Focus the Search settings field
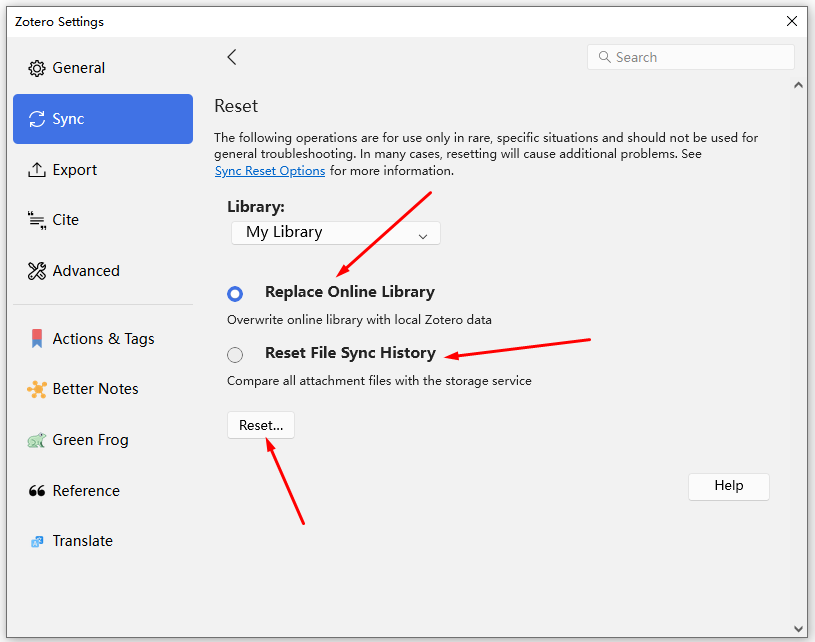The height and width of the screenshot is (642, 815). pos(691,57)
